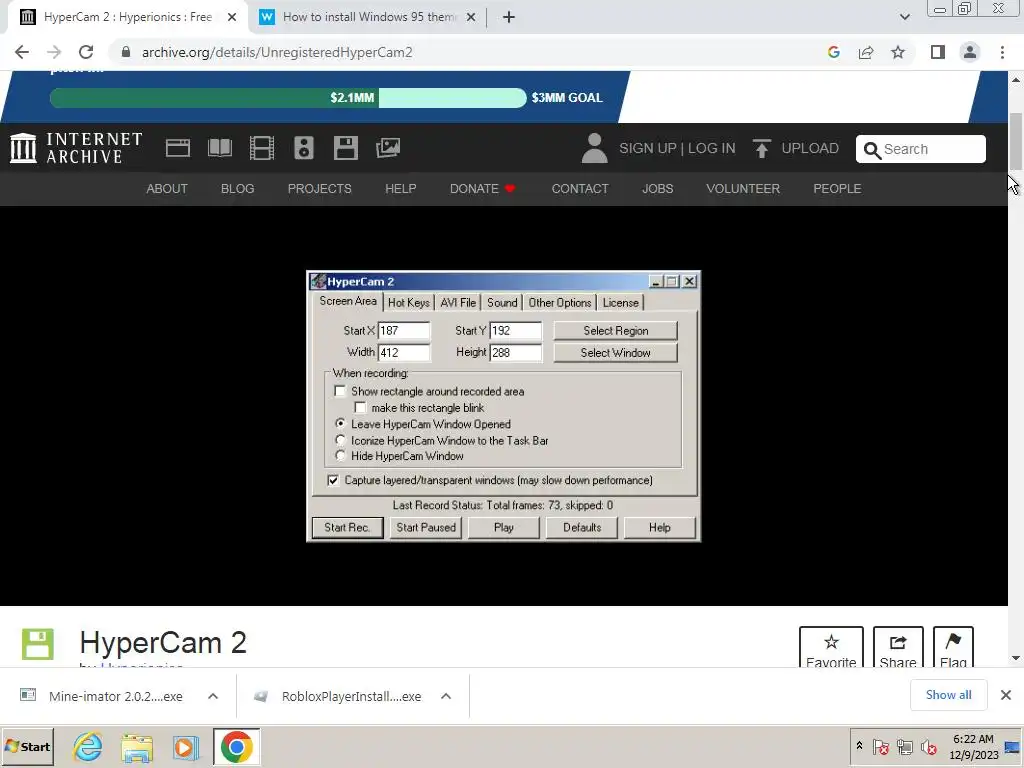Viewport: 1024px width, 768px height.
Task: Share this page via address bar icon
Action: [866, 52]
